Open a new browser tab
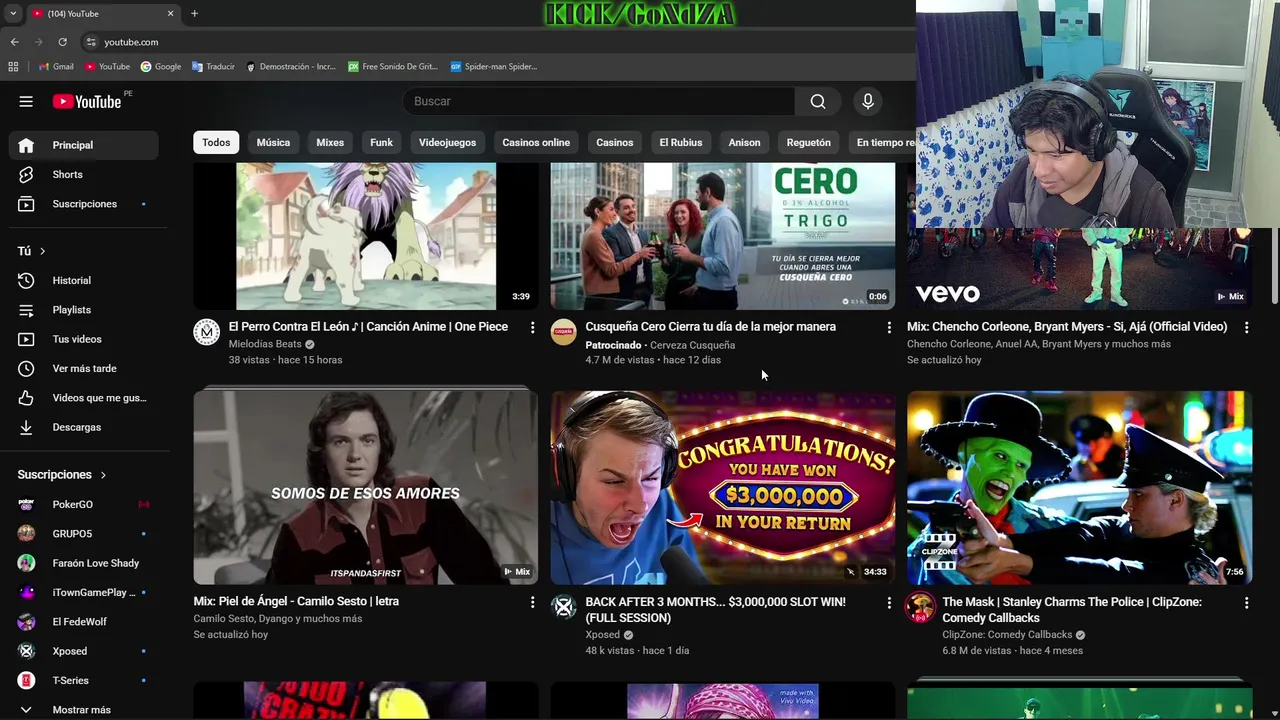1280x720 pixels. [194, 13]
